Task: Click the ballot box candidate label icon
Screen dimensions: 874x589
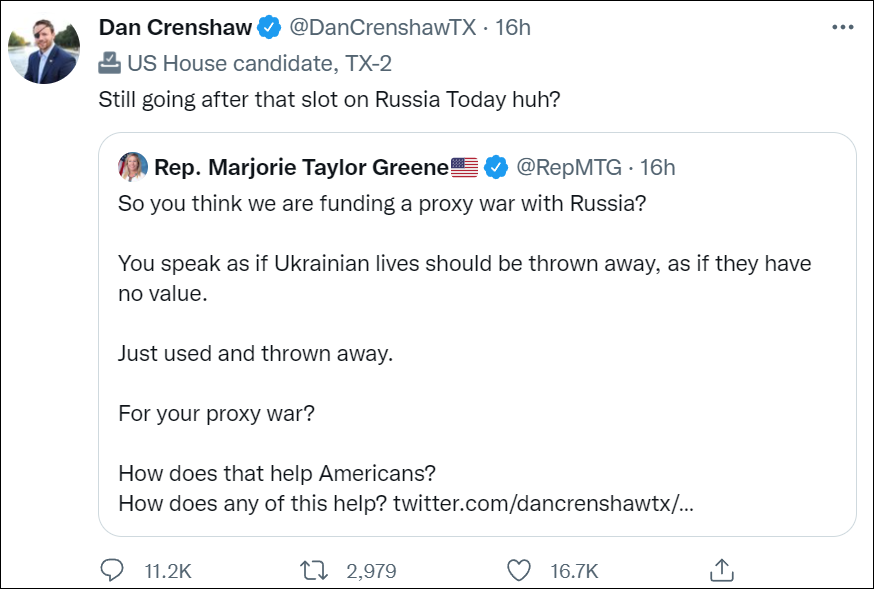Action: click(x=110, y=64)
